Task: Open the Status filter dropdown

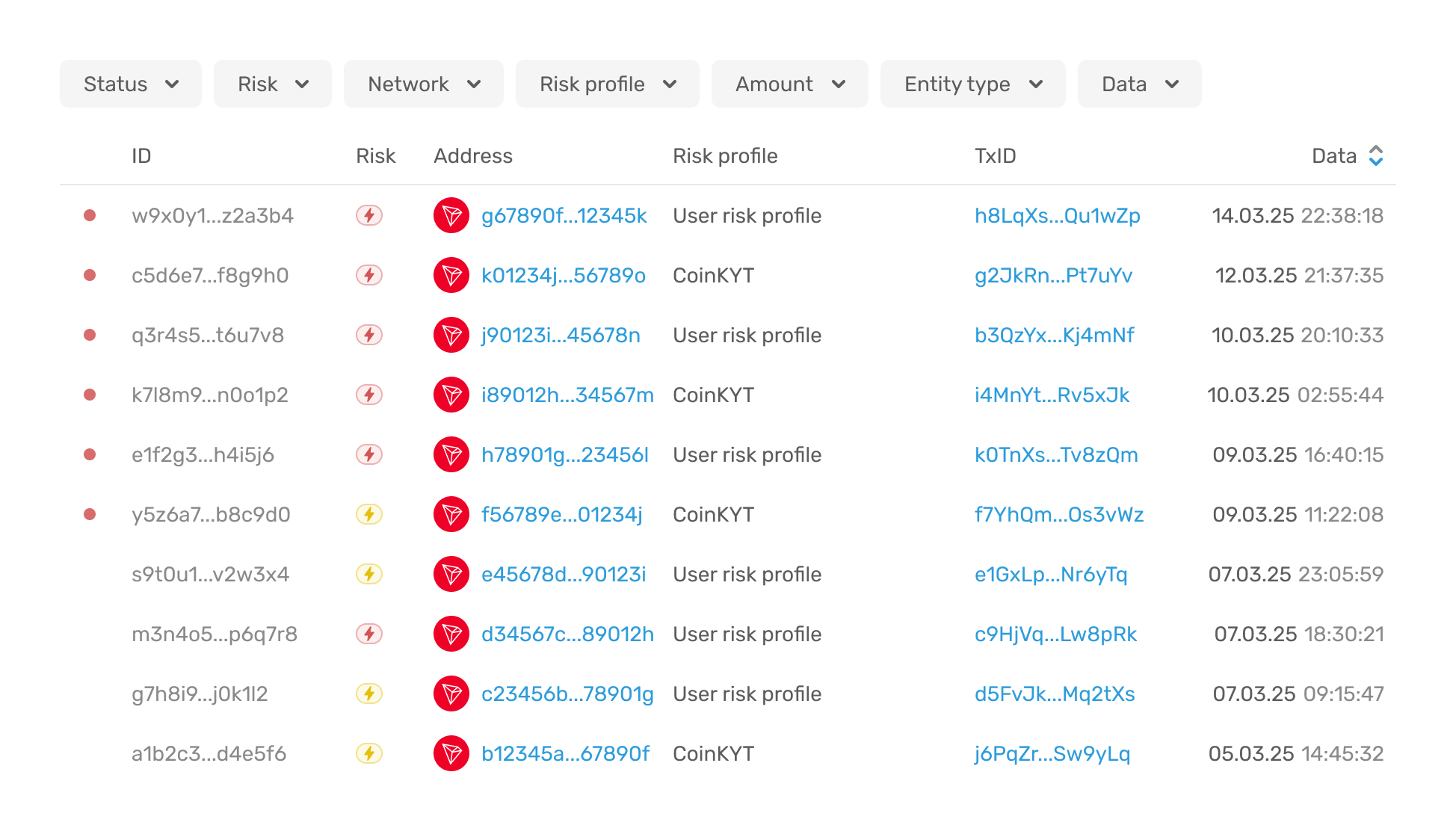Action: pos(131,84)
